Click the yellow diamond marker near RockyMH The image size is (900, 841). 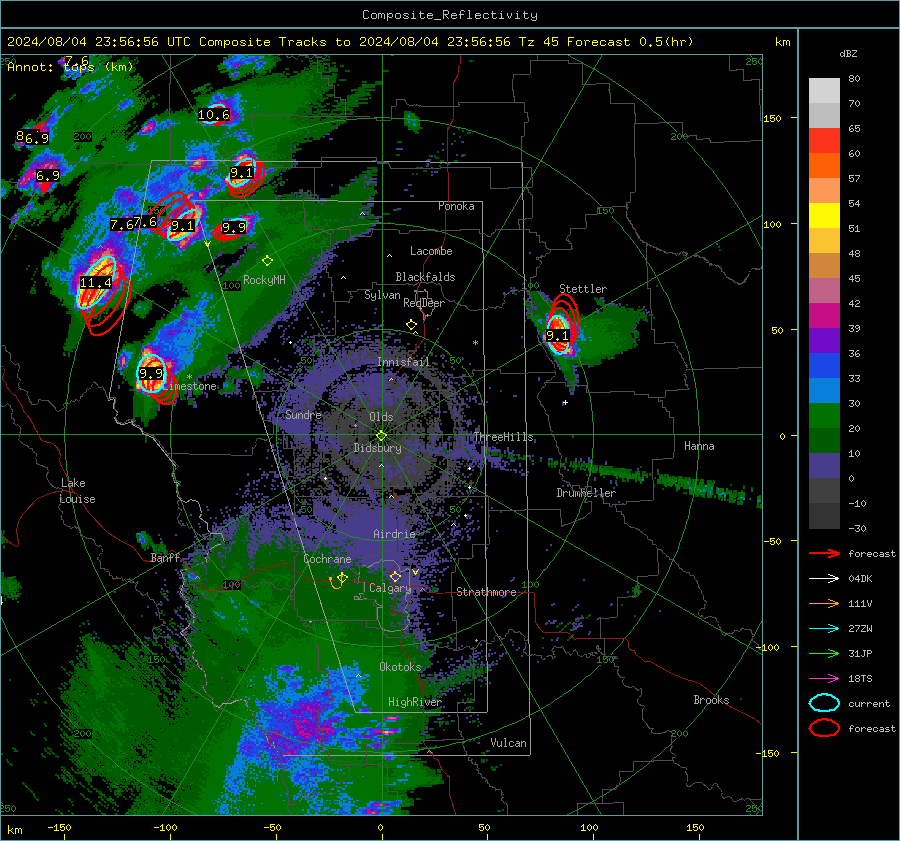tap(267, 261)
